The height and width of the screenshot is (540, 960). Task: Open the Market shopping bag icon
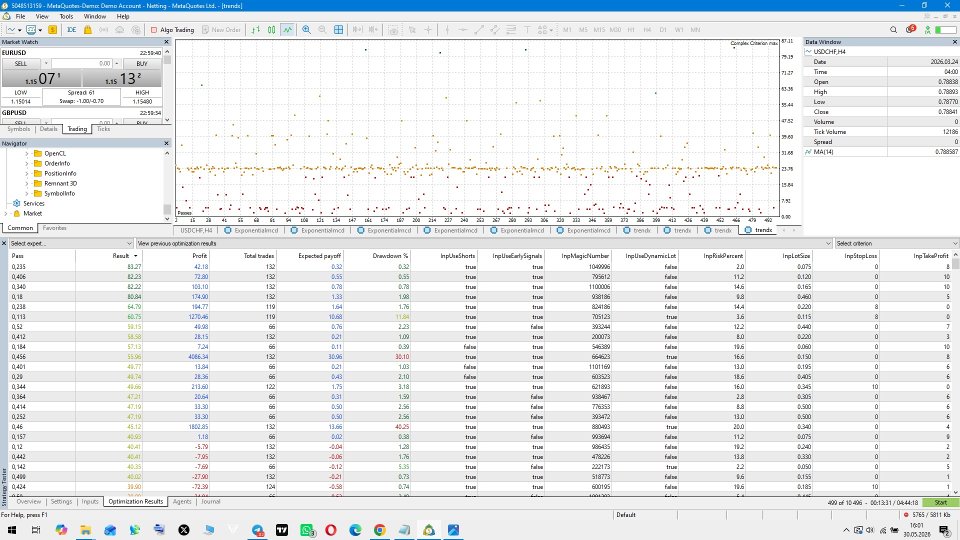pos(88,29)
